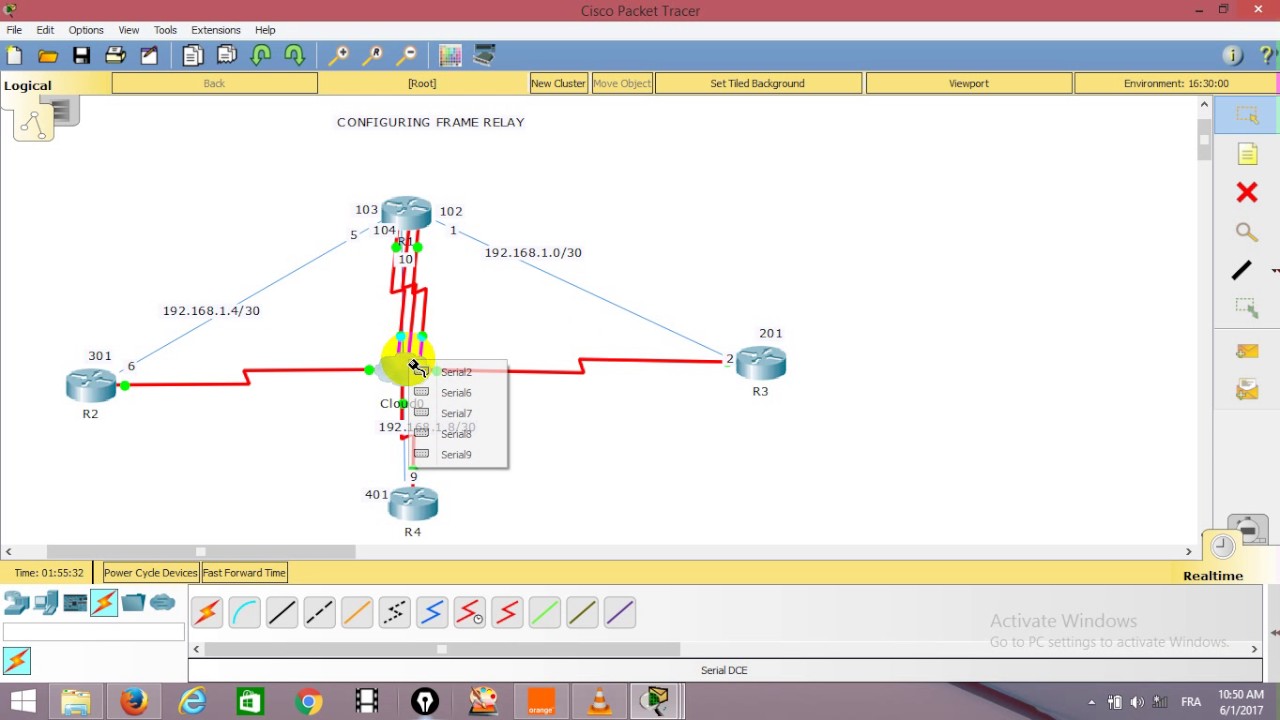Viewport: 1280px width, 720px height.
Task: Select Multiuser Connection cloud category
Action: tap(162, 603)
